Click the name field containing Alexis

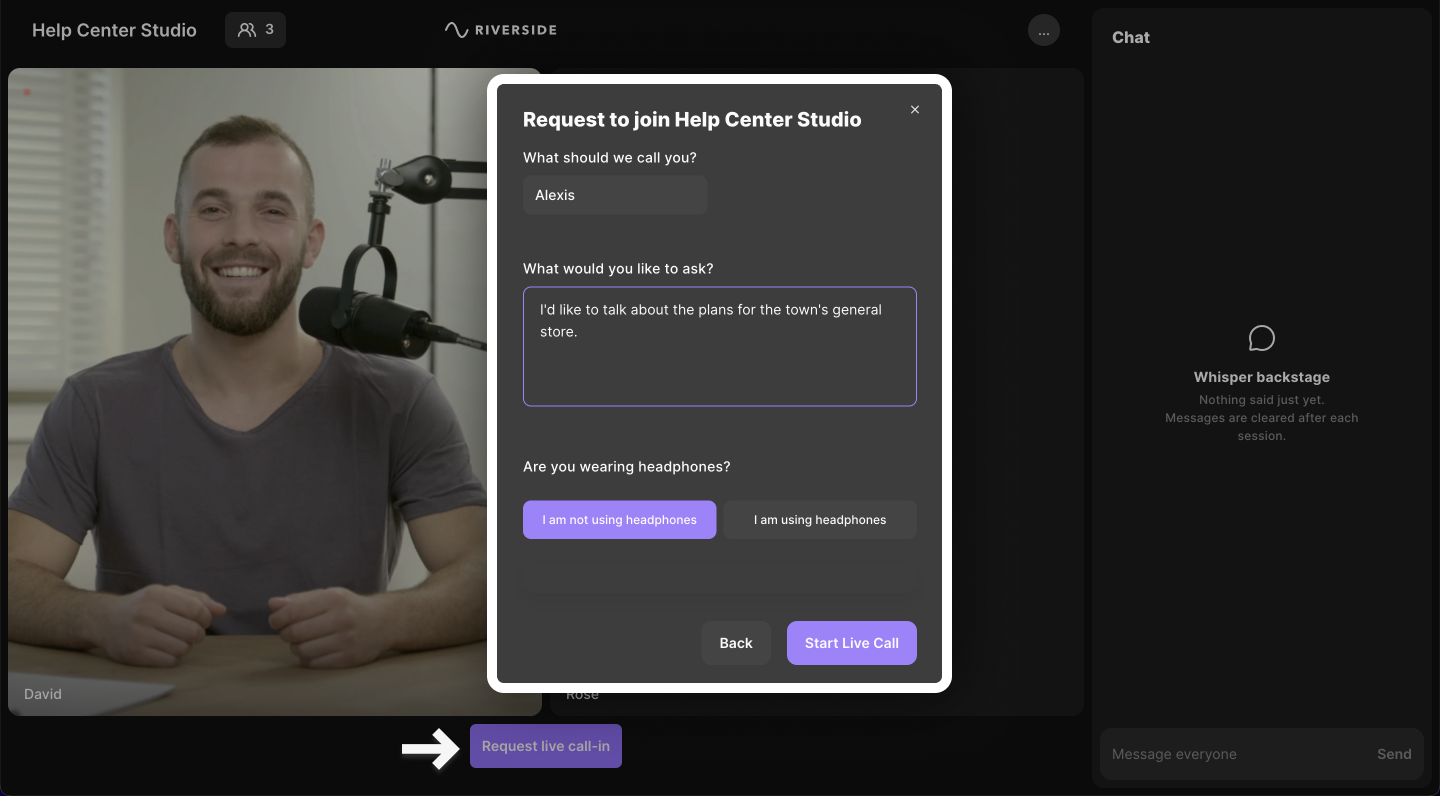click(x=615, y=195)
